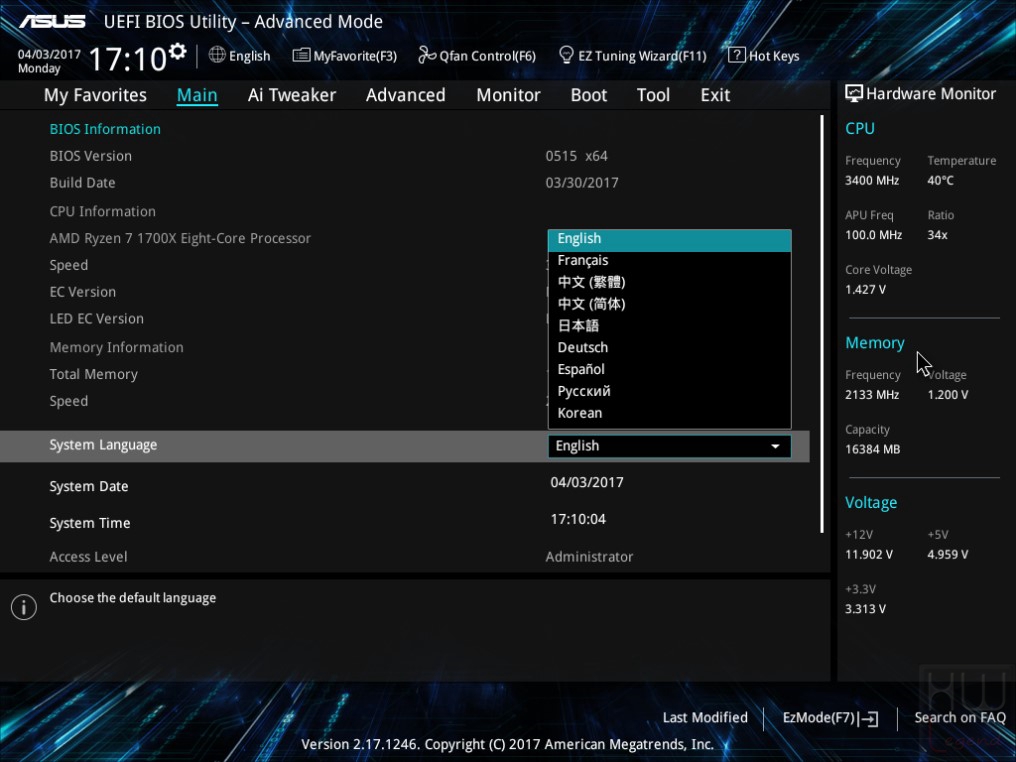
Task: Click the LED EC Version label
Action: tap(97, 319)
